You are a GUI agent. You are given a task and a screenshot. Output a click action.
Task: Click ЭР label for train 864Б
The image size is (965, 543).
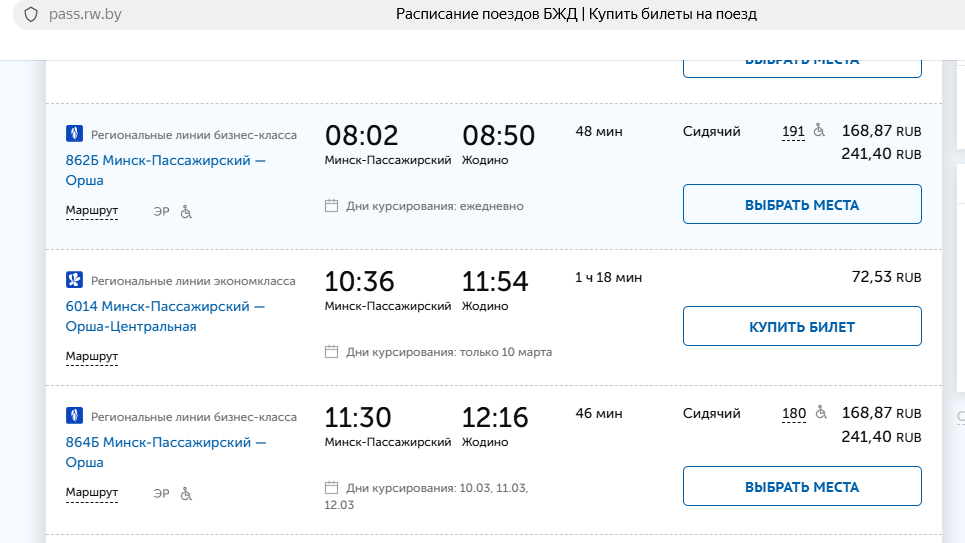pos(161,493)
